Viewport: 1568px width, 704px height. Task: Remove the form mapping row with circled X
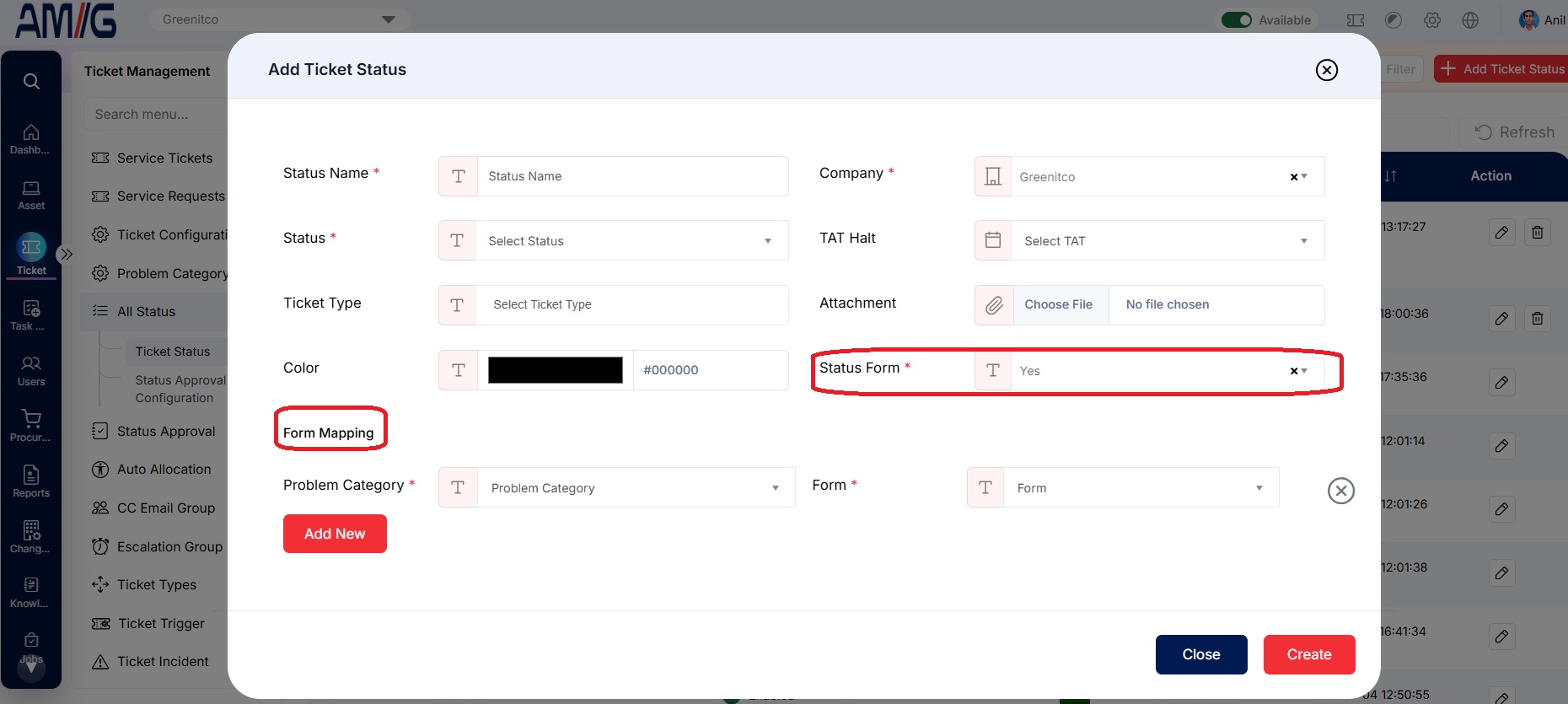point(1341,491)
